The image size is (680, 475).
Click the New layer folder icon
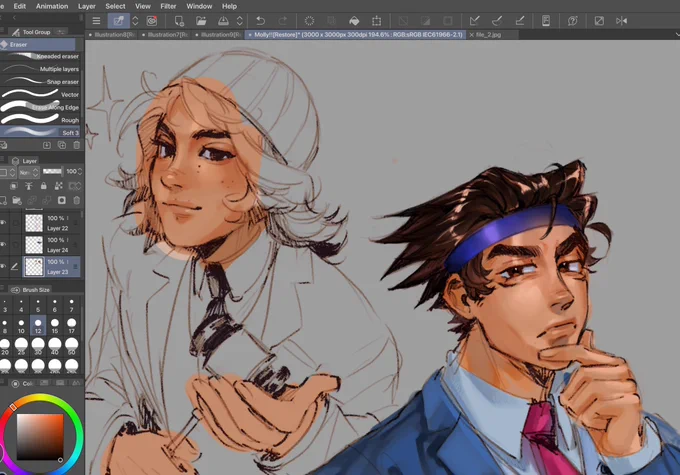point(16,200)
